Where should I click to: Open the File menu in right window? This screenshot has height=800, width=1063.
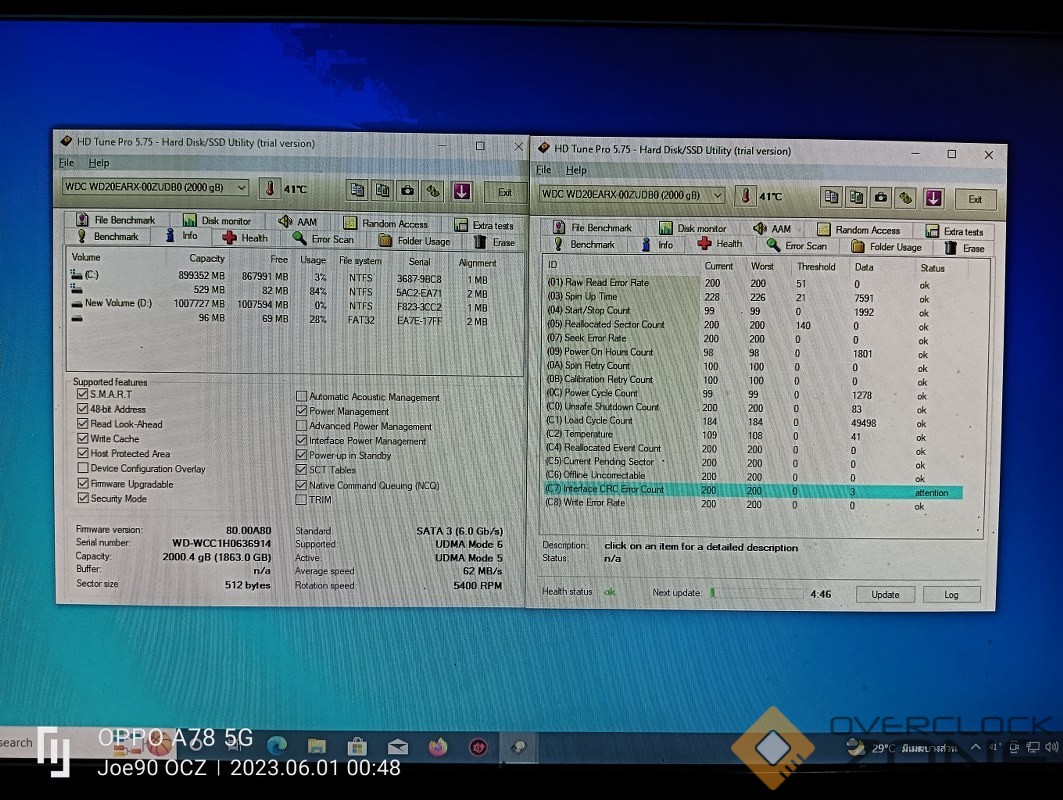(x=544, y=169)
